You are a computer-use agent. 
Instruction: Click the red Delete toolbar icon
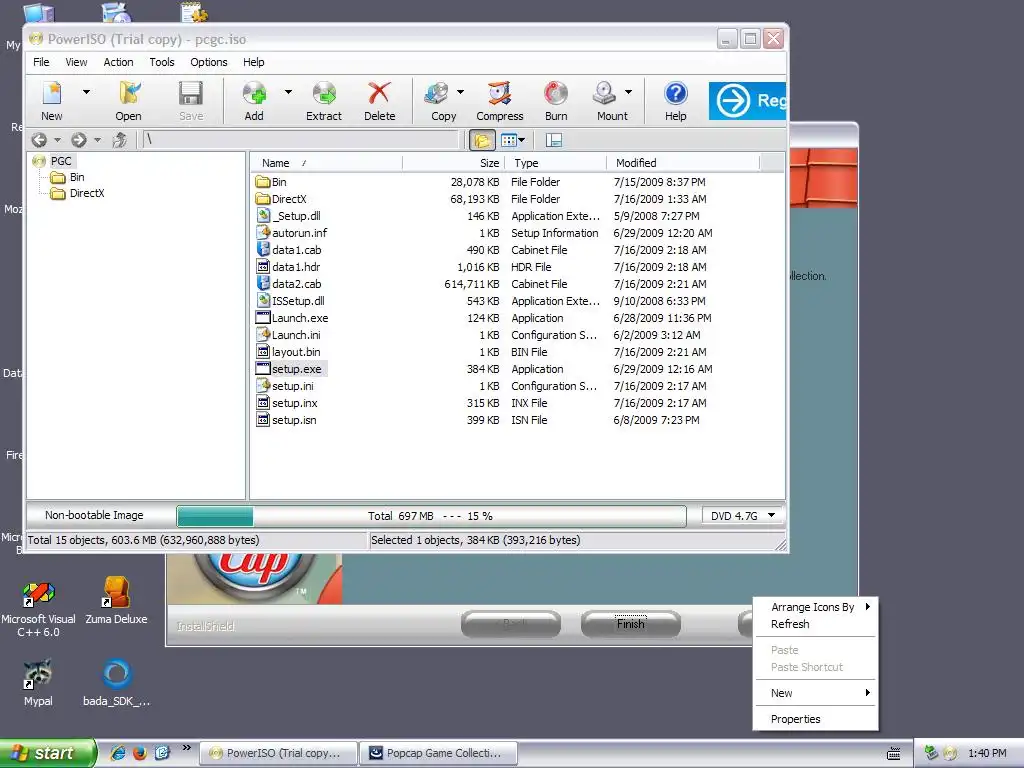point(379,93)
